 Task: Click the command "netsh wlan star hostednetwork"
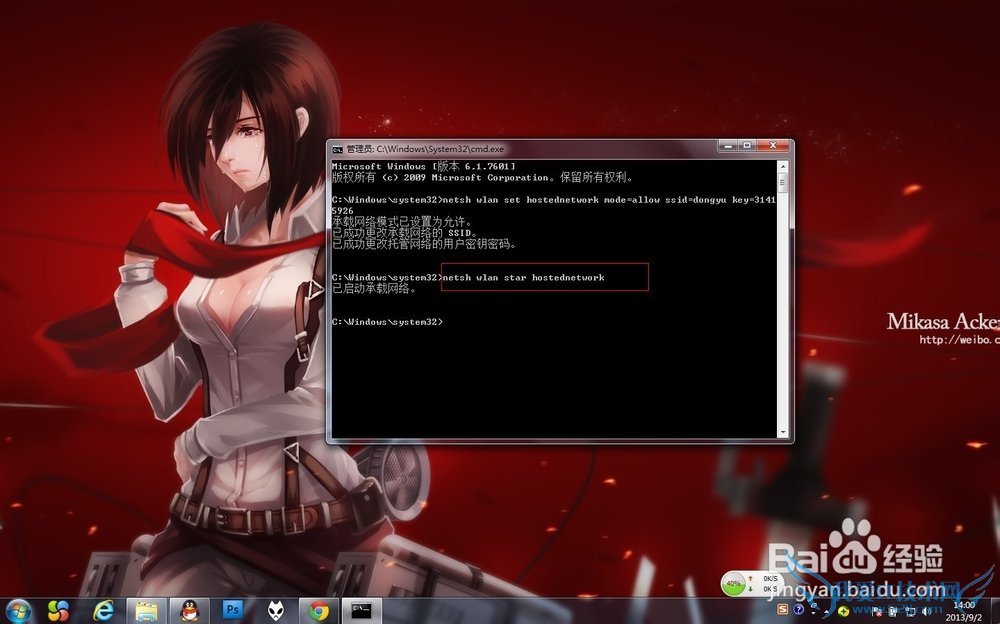point(523,278)
